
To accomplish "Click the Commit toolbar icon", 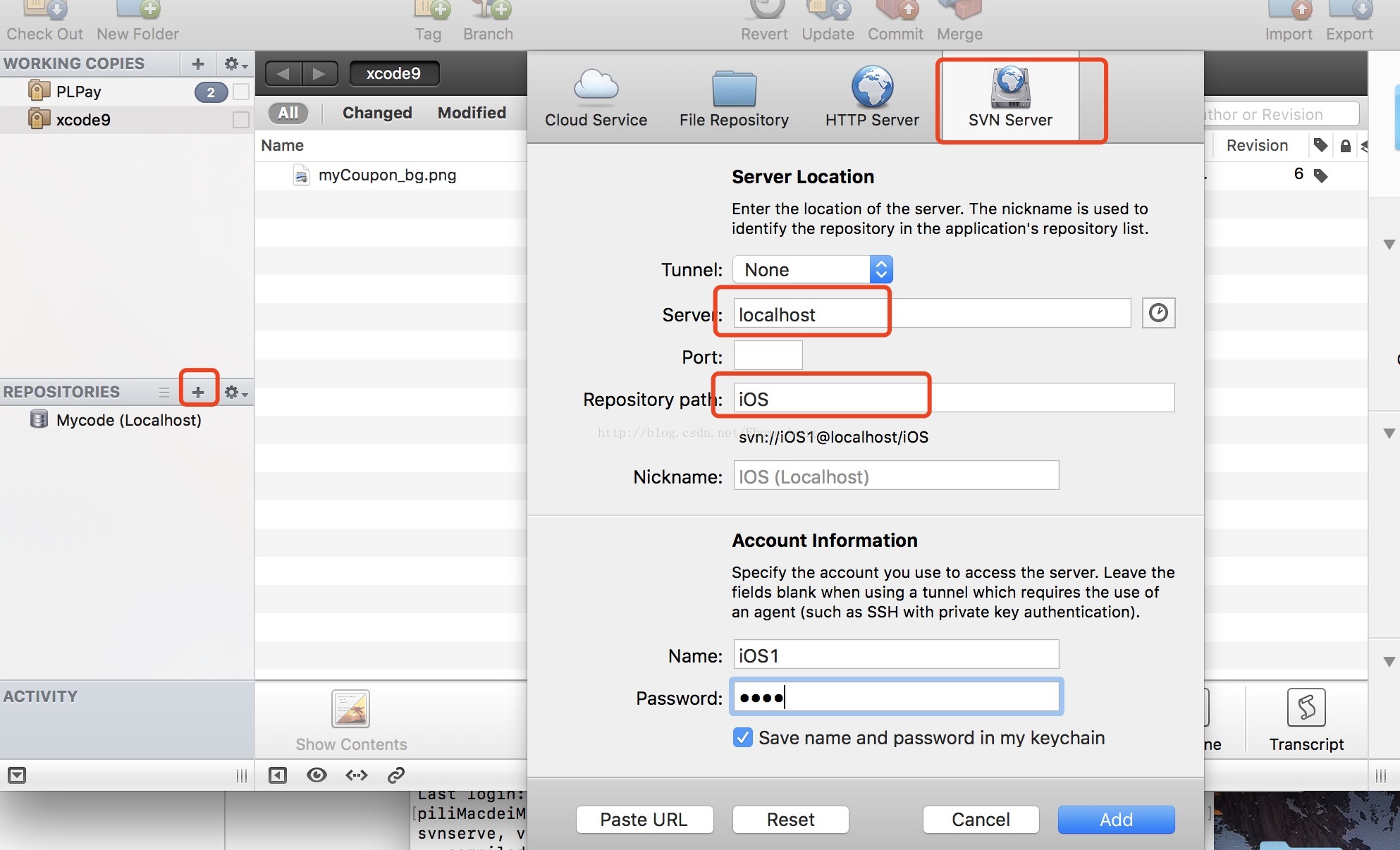I will [897, 10].
